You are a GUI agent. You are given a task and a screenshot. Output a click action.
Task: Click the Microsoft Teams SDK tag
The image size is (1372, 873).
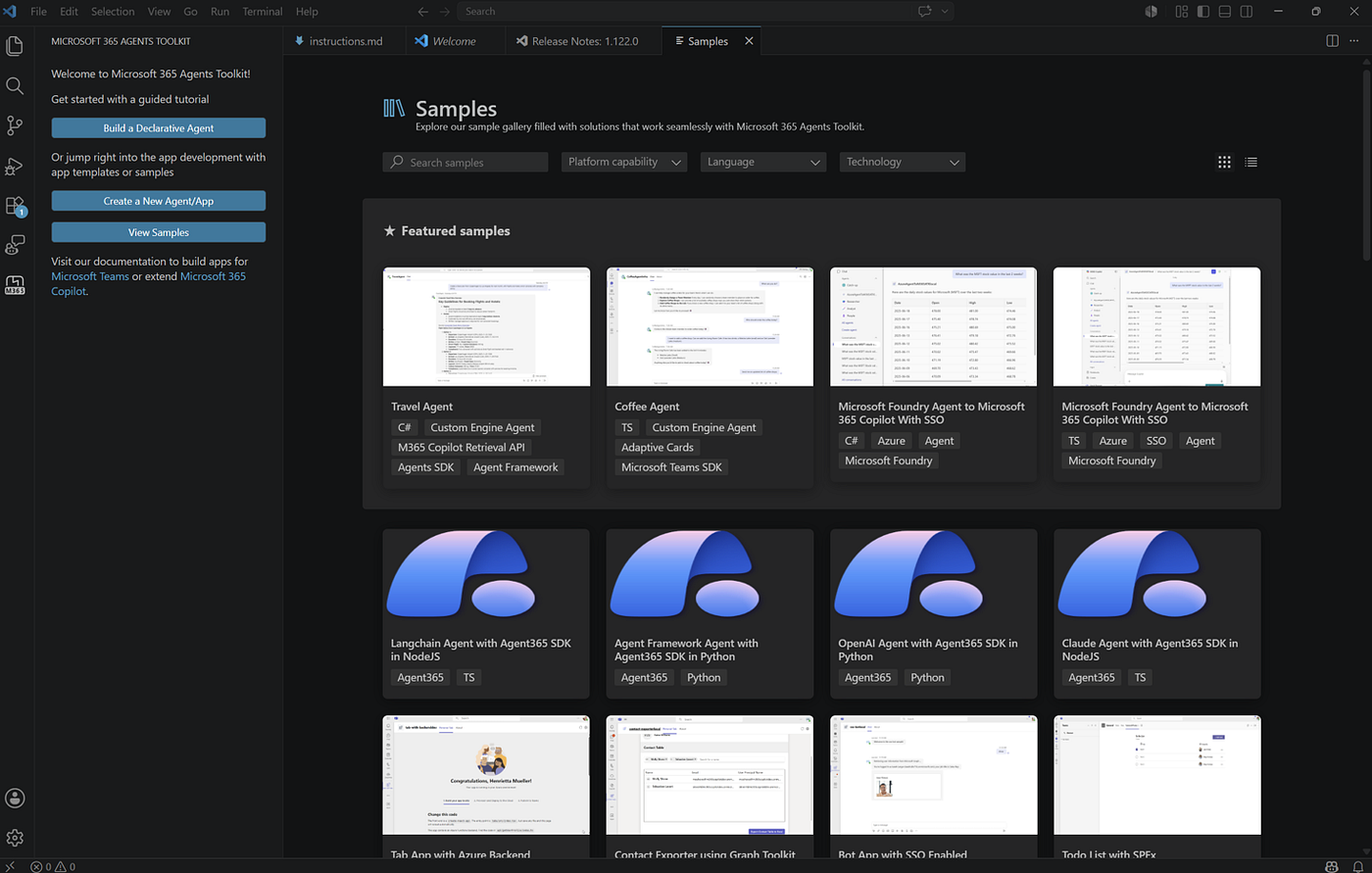click(671, 467)
